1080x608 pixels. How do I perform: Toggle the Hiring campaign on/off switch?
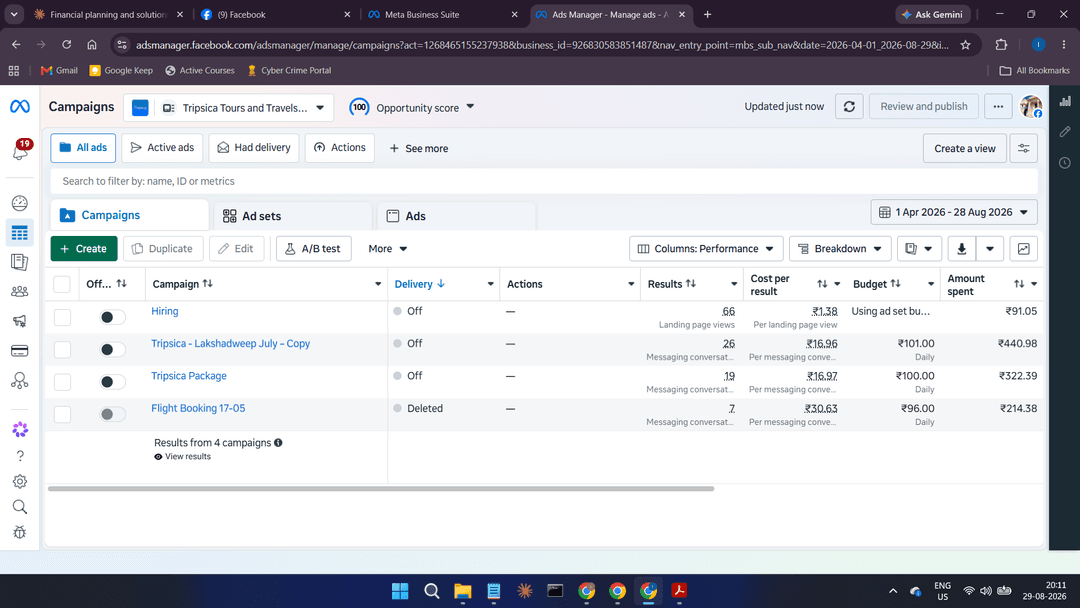113,317
